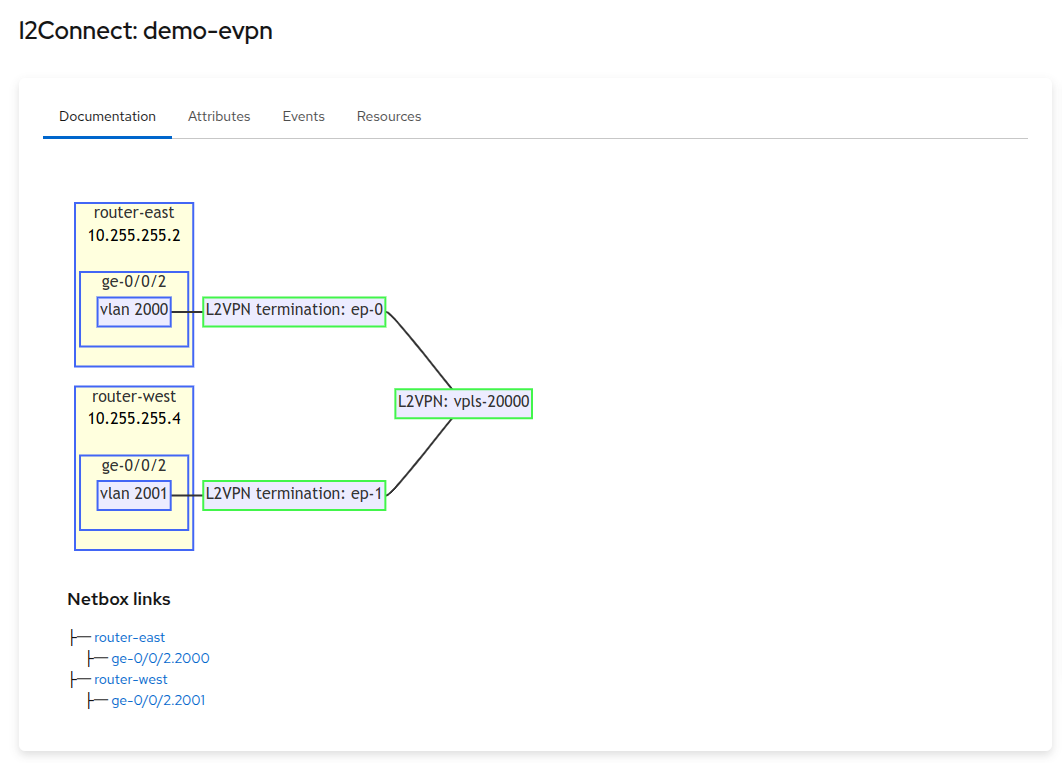
Task: Select the router-east node in the diagram
Action: pyautogui.click(x=133, y=212)
